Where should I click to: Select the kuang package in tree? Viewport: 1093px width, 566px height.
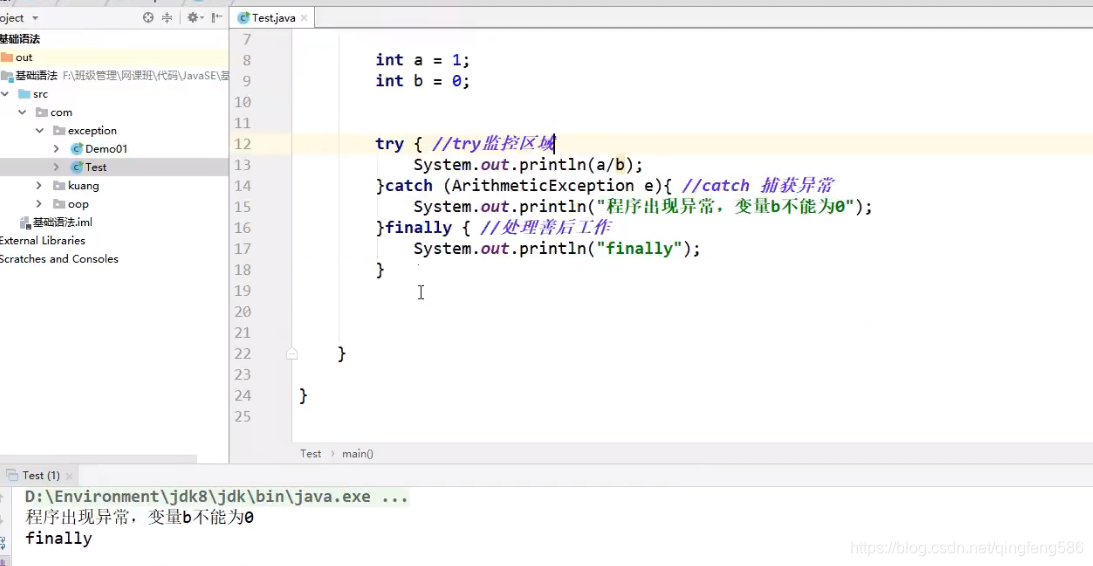(x=84, y=185)
